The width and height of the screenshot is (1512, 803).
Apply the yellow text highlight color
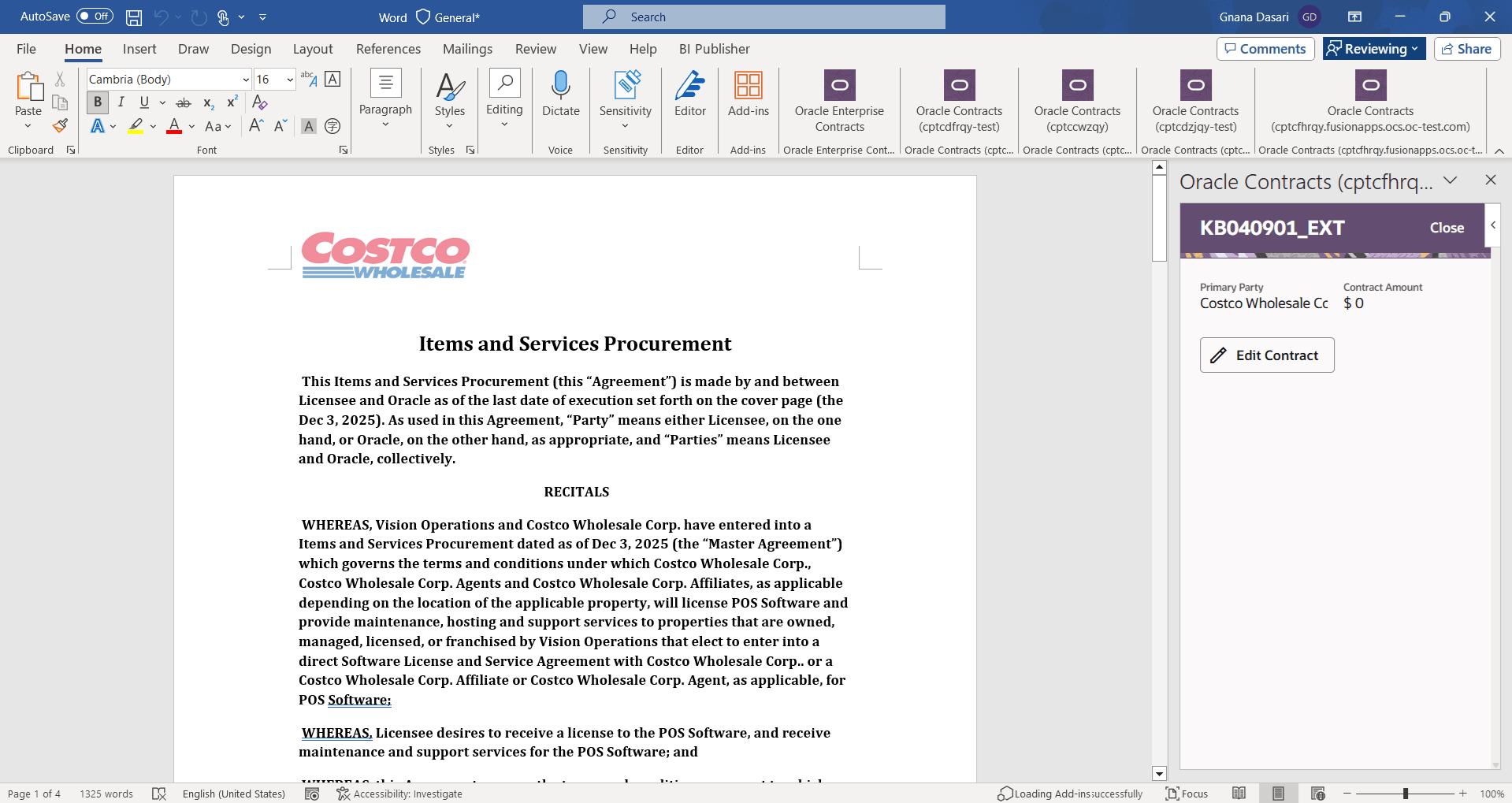[x=136, y=126]
